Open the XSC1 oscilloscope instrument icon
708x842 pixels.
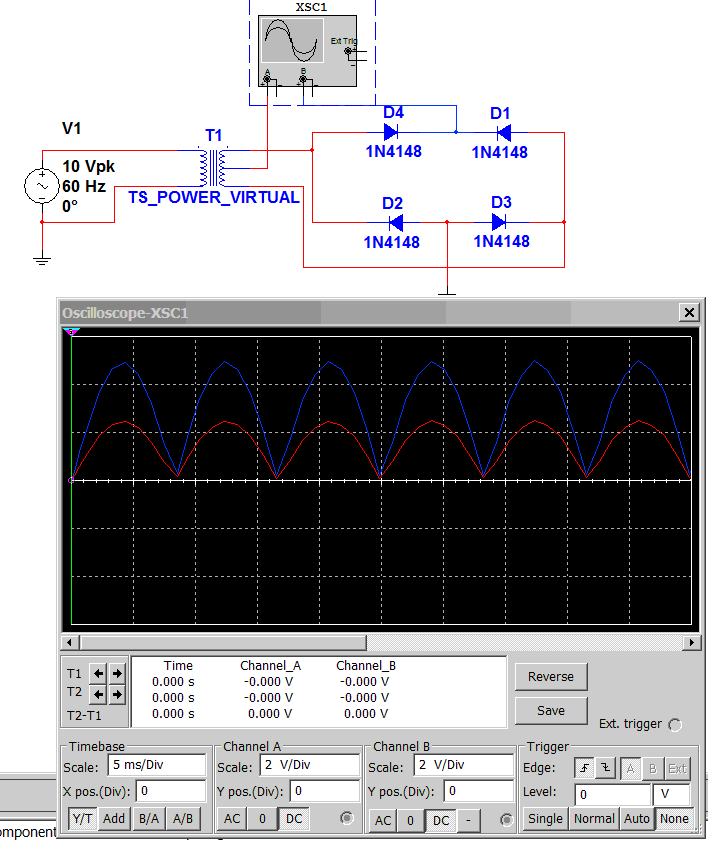pos(307,51)
